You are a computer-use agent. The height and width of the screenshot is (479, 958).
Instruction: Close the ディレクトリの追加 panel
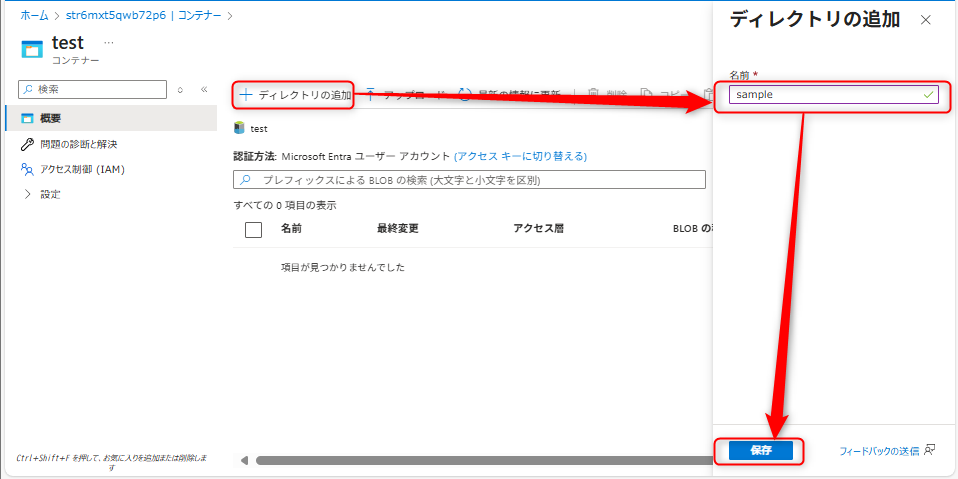click(x=926, y=20)
